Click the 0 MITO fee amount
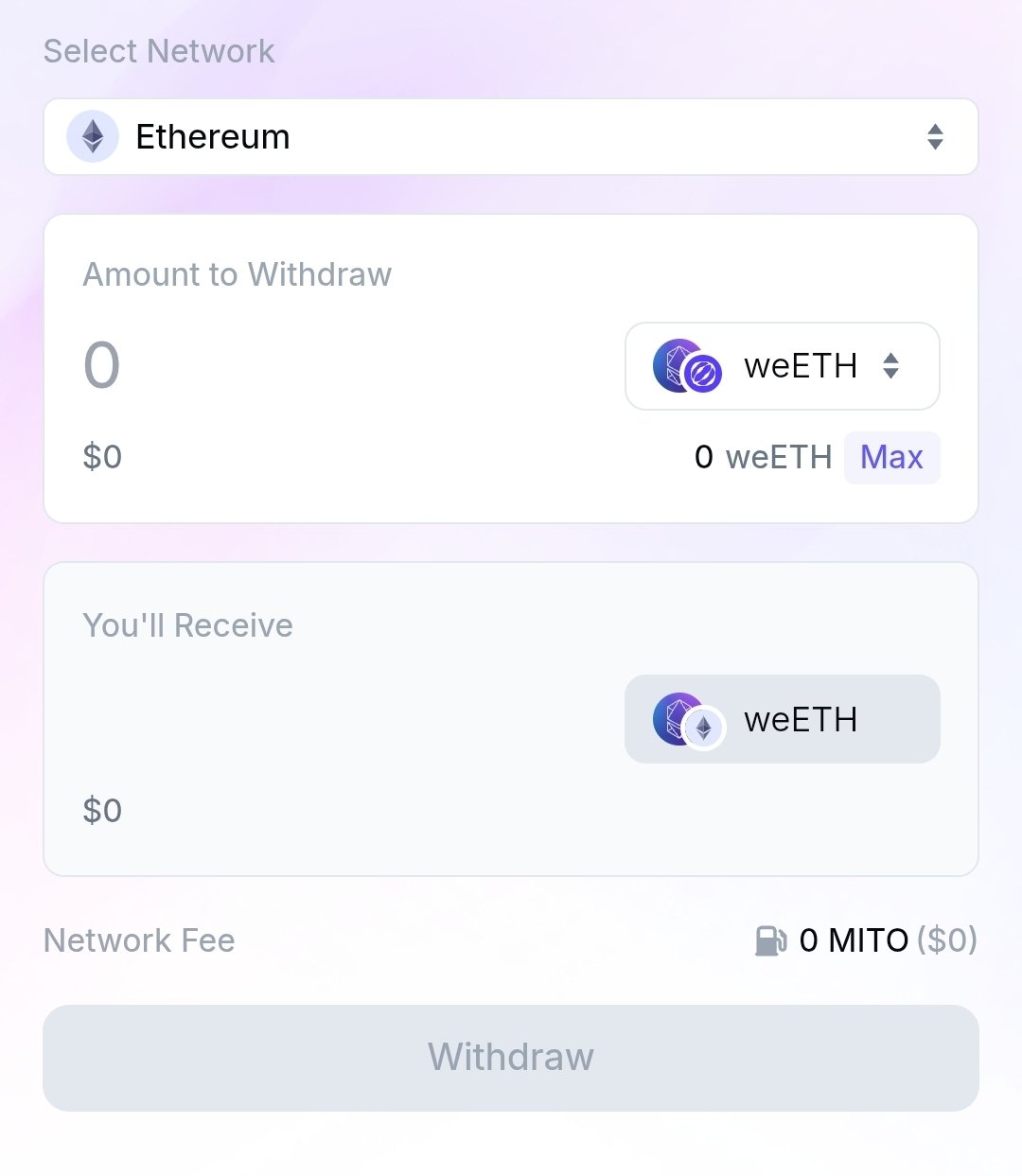The width and height of the screenshot is (1022, 1176). coord(854,940)
